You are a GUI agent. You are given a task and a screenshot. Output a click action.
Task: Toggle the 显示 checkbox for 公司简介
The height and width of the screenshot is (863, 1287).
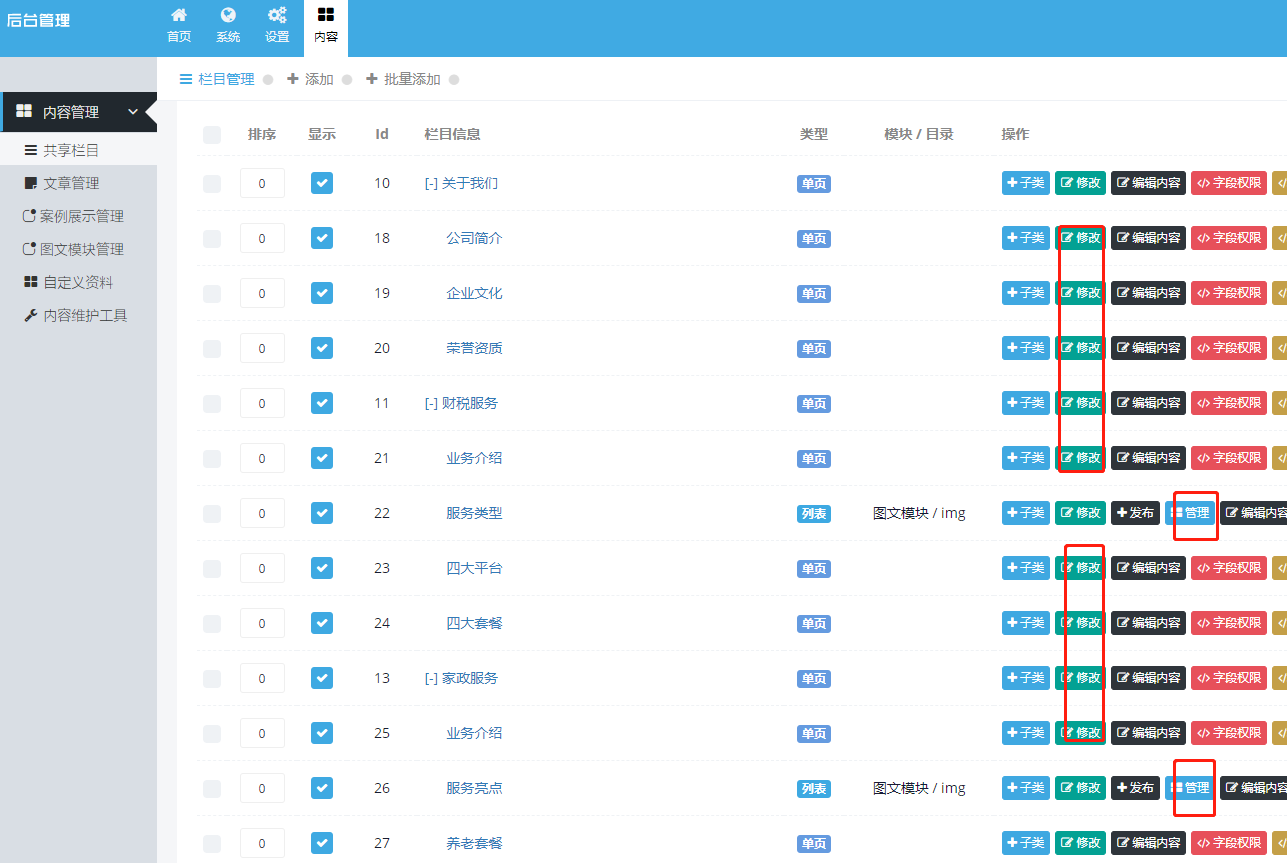[x=321, y=238]
